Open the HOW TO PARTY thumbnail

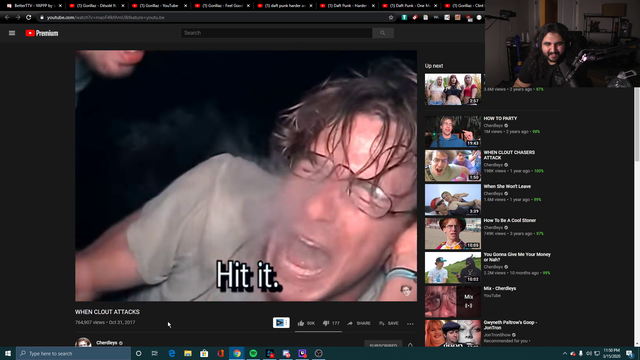[453, 131]
